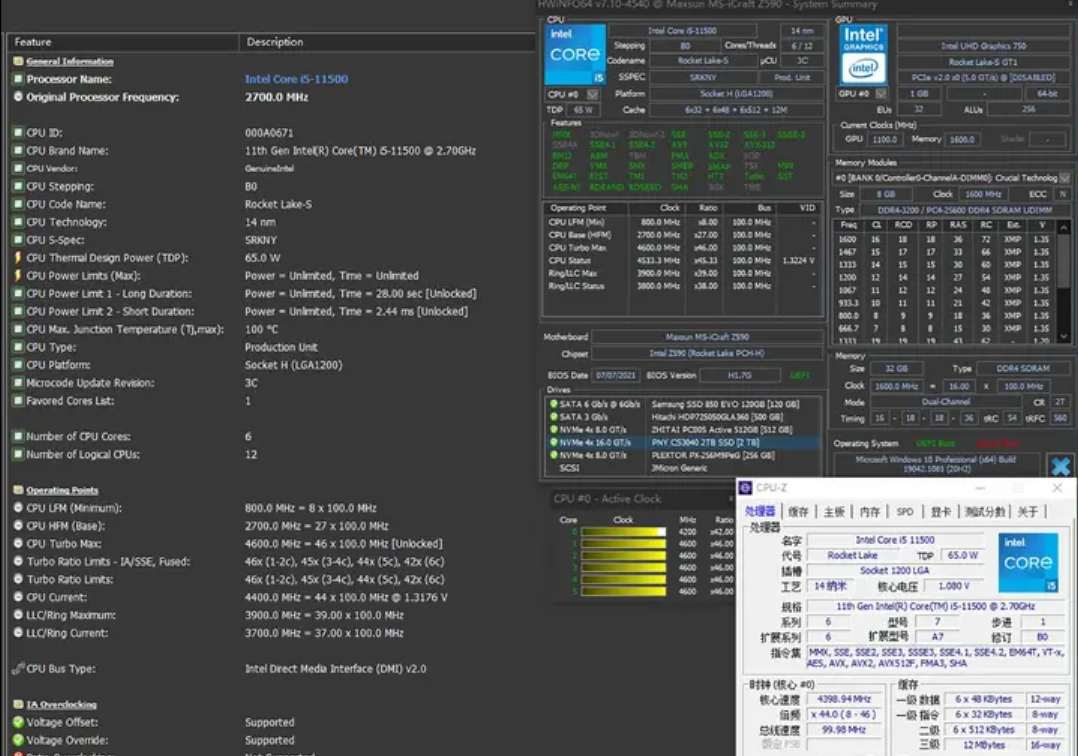
Task: Click the blue X close icon in System Summary
Action: [x=1059, y=466]
